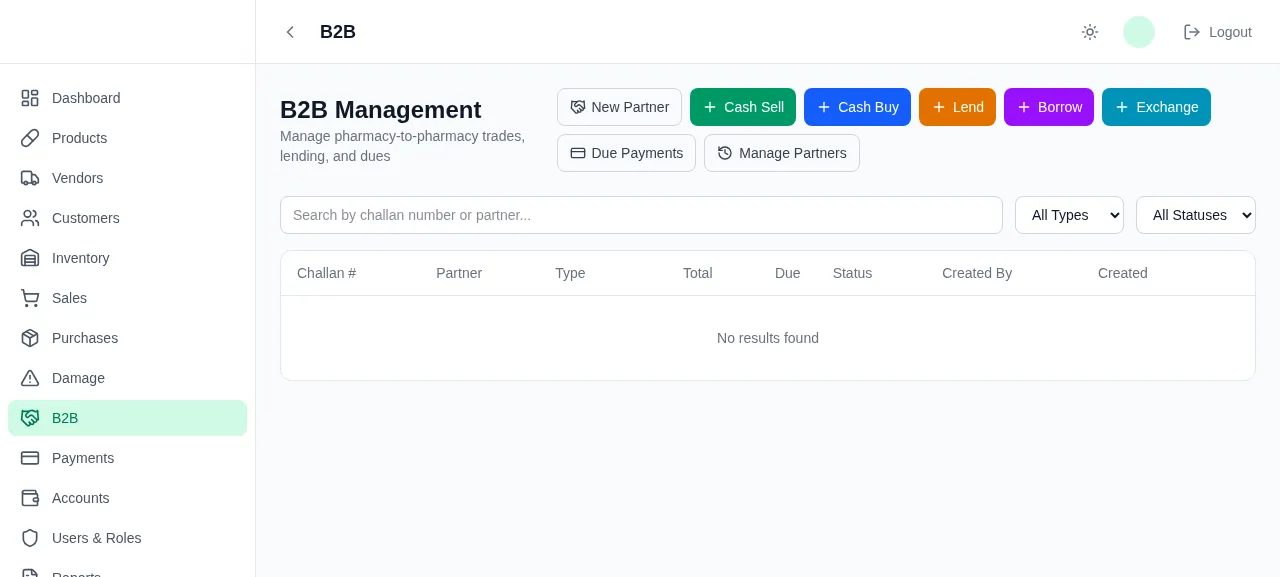The height and width of the screenshot is (577, 1280).
Task: Click the Inventory warehouse icon
Action: (30, 258)
